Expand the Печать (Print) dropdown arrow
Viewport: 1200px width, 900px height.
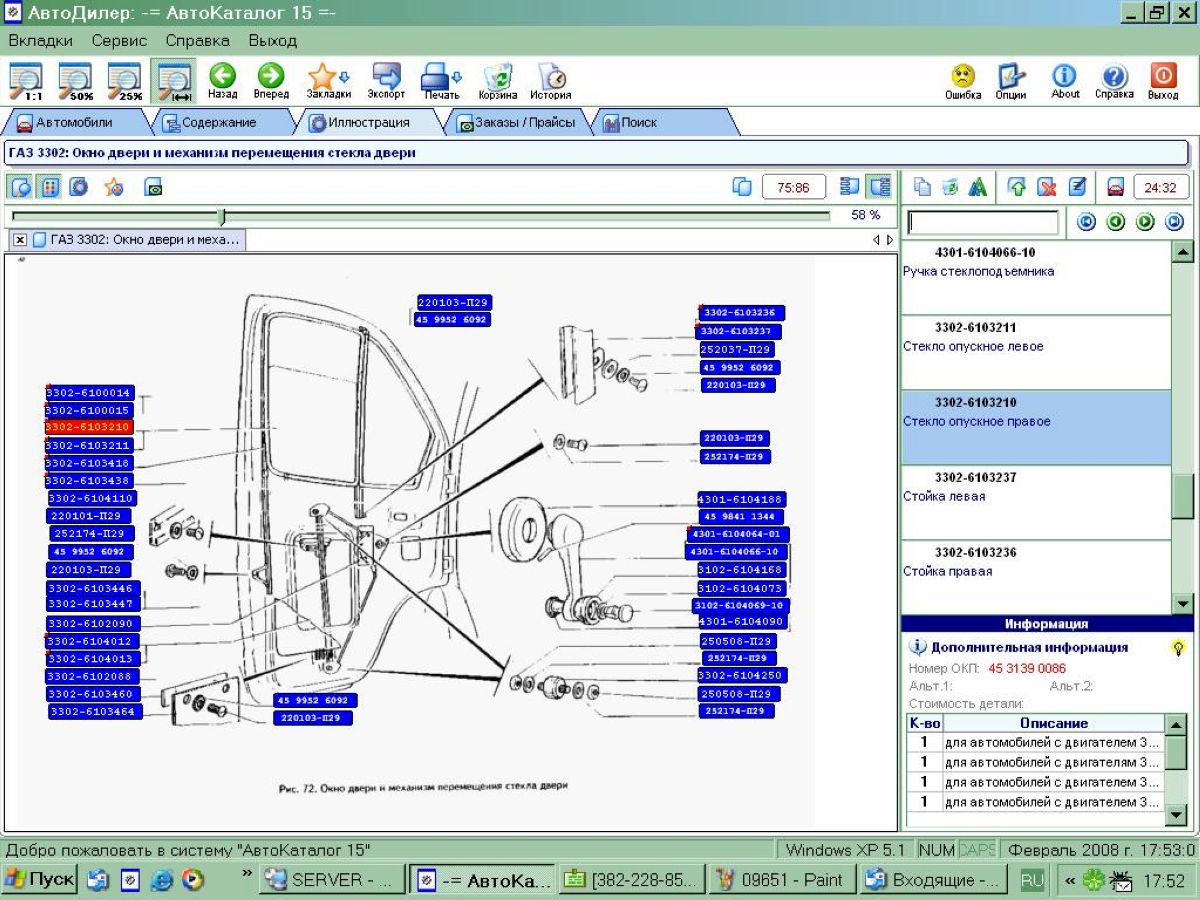pos(457,77)
